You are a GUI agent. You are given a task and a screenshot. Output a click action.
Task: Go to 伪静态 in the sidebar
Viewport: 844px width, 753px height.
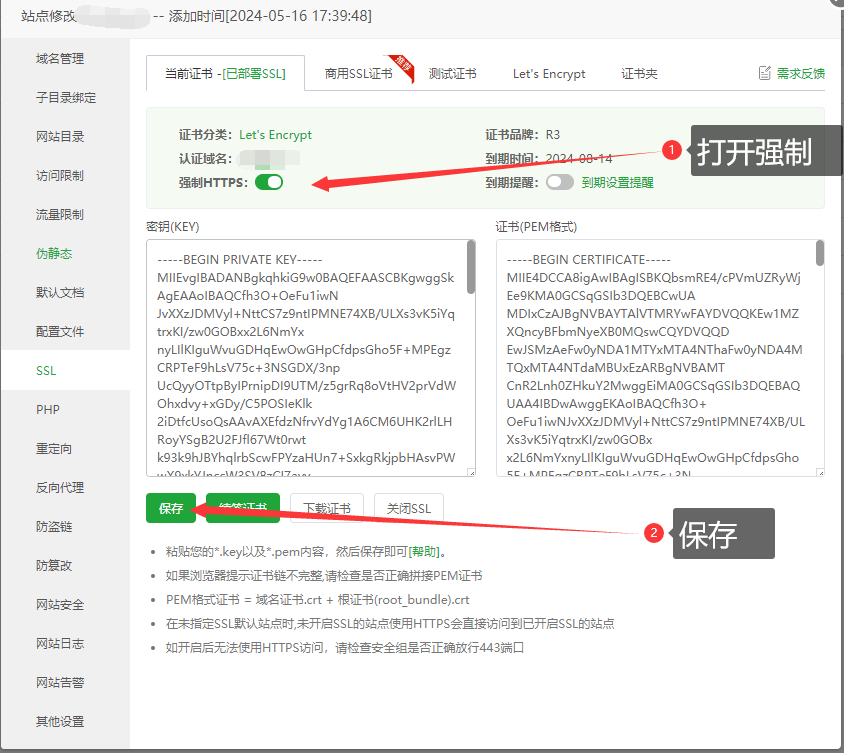pos(54,254)
